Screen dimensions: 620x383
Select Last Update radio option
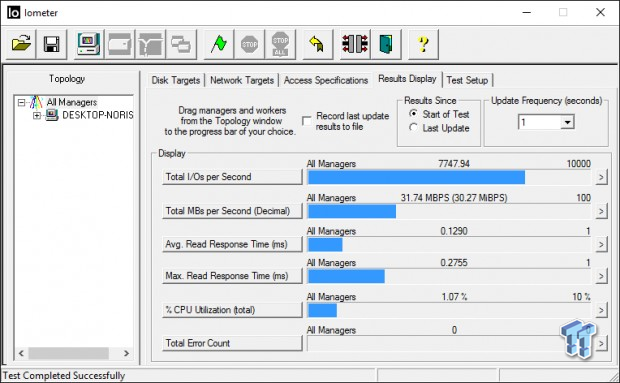(x=414, y=128)
